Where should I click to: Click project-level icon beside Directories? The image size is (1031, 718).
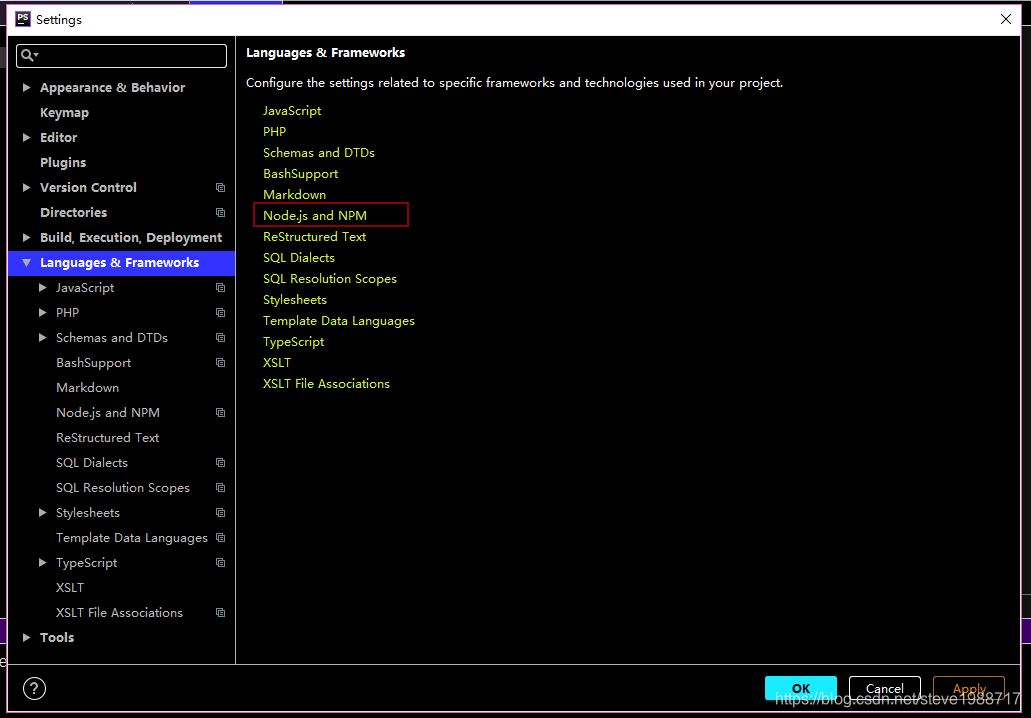[x=220, y=213]
